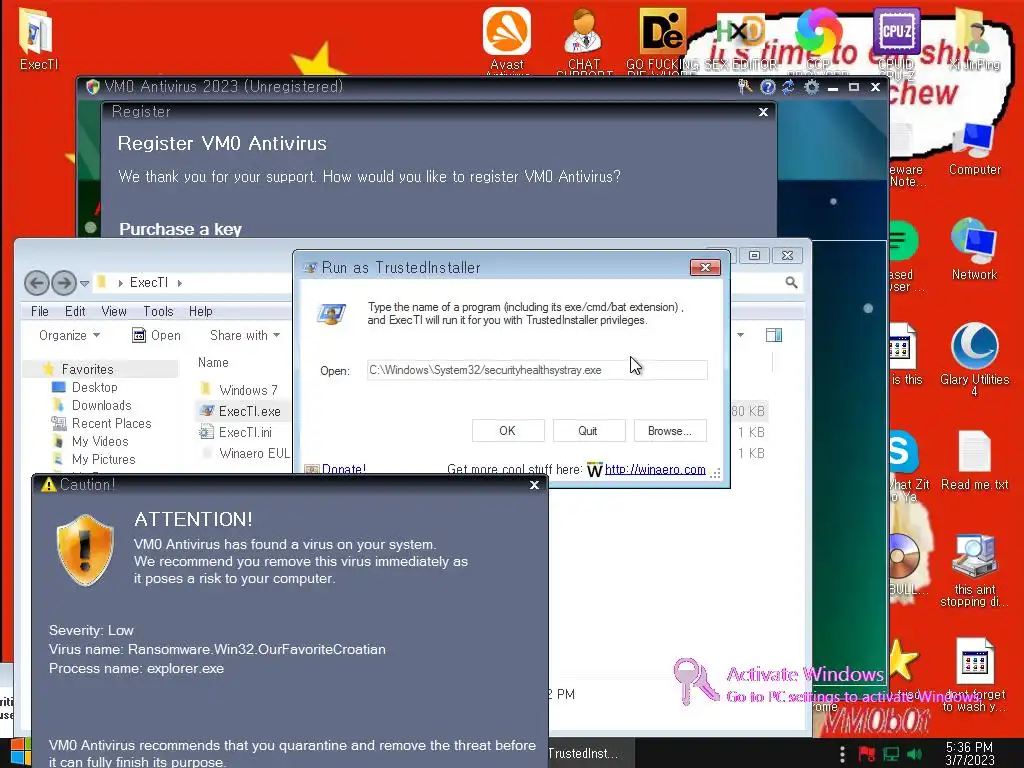1024x768 pixels.
Task: Select Downloads in navigation pane
Action: 101,406
